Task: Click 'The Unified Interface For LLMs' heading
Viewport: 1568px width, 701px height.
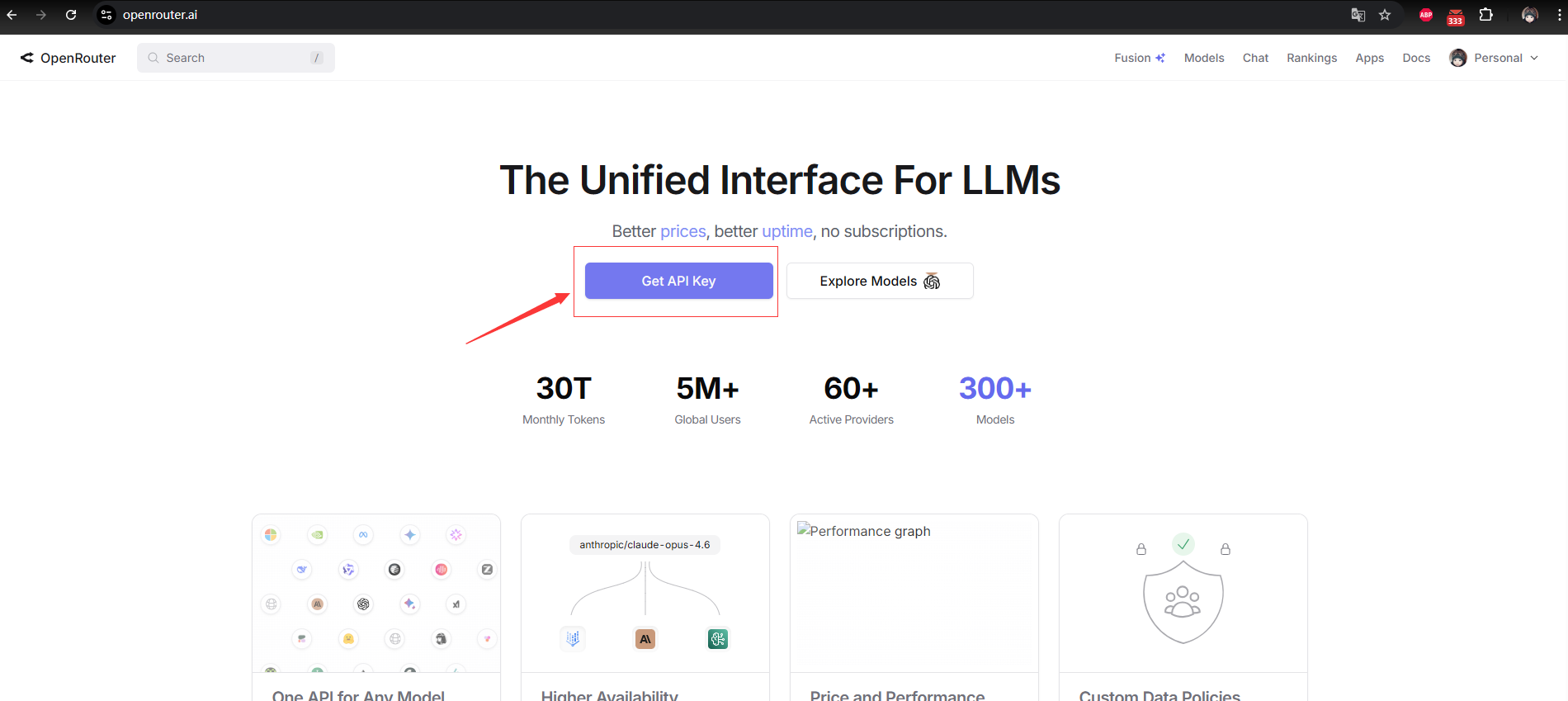Action: [x=780, y=180]
